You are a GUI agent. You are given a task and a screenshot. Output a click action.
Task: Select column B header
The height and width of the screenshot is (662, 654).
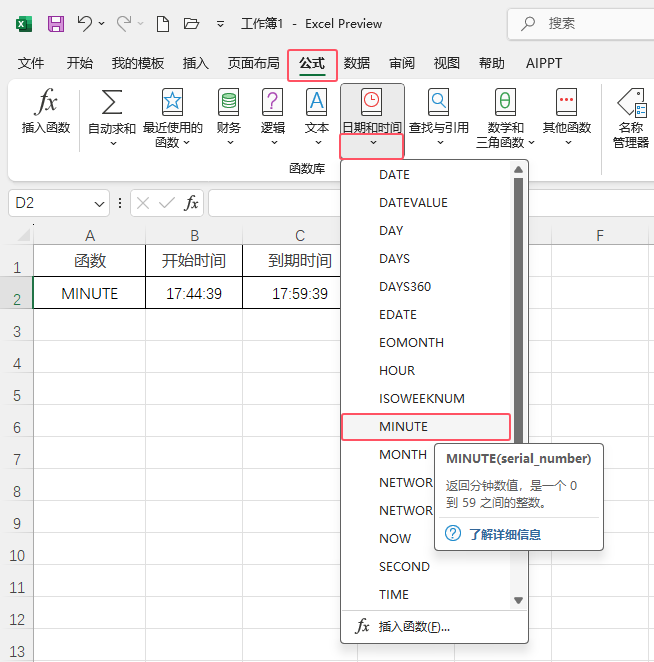194,236
